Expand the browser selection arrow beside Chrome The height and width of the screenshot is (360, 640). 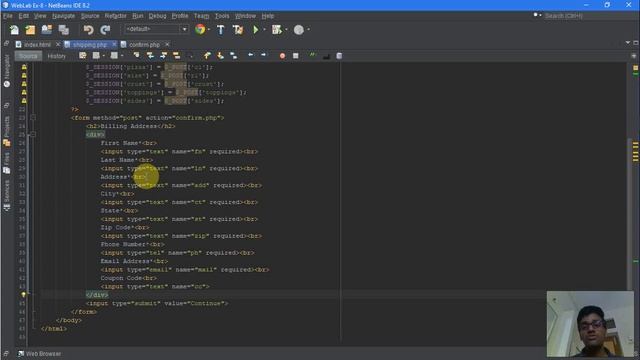click(x=209, y=29)
